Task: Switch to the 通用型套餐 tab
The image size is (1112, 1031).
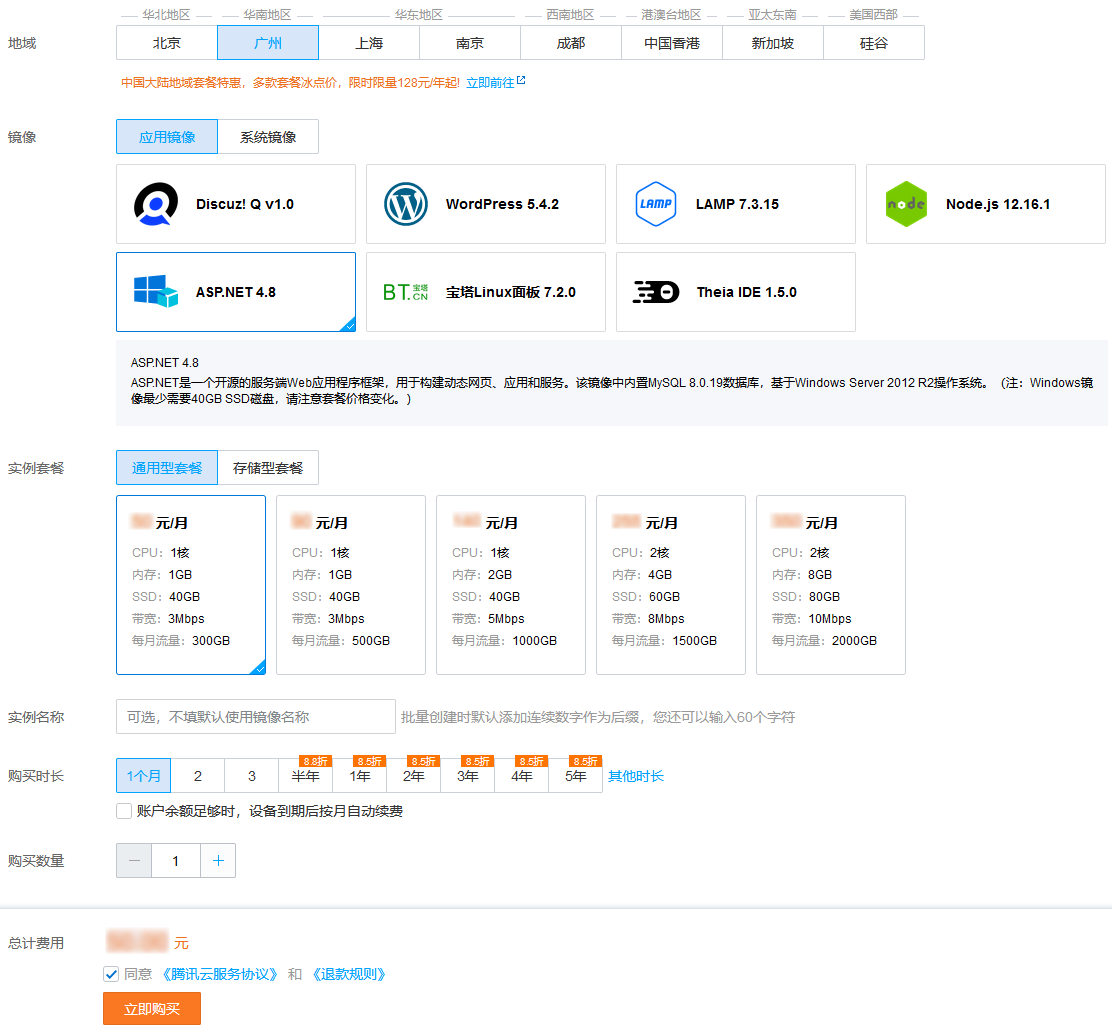Action: [x=167, y=467]
